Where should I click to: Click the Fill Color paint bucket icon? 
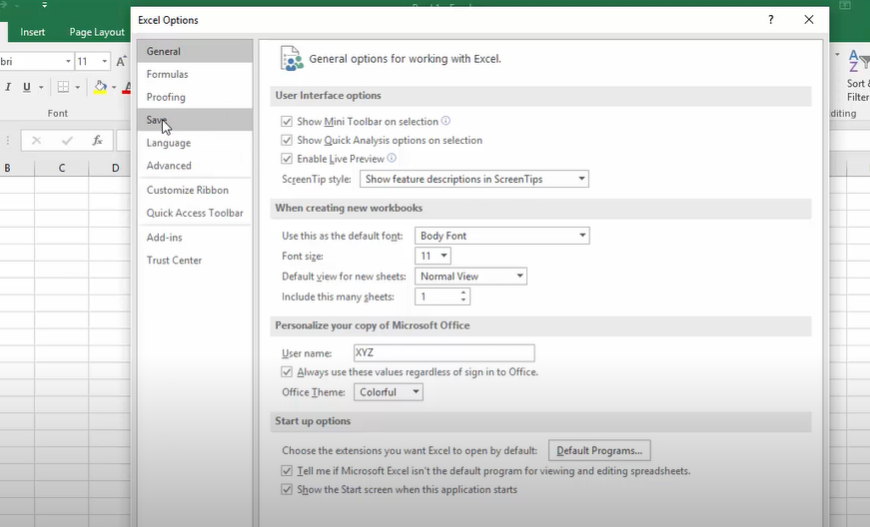point(100,87)
